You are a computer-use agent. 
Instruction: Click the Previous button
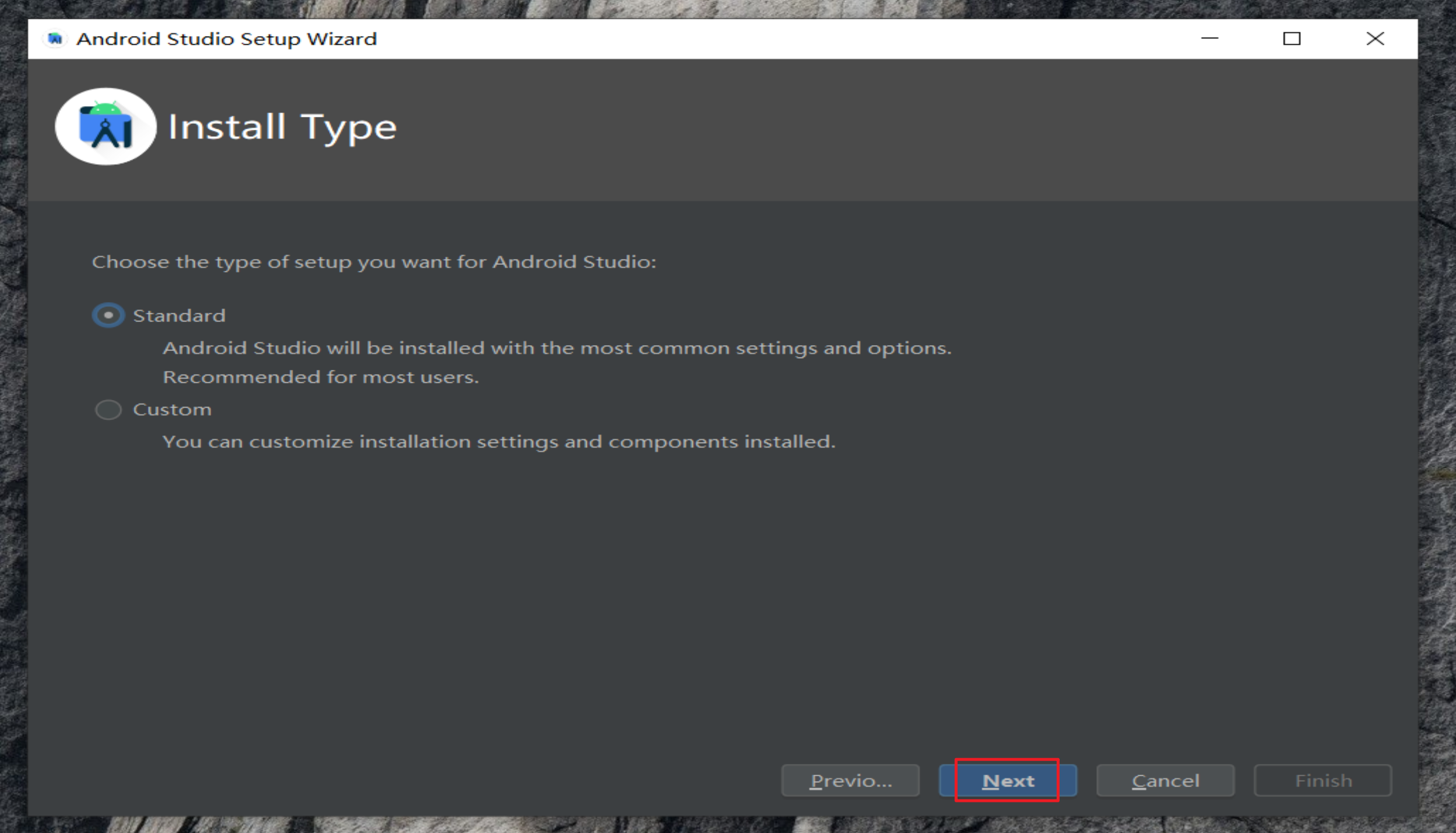pos(850,780)
